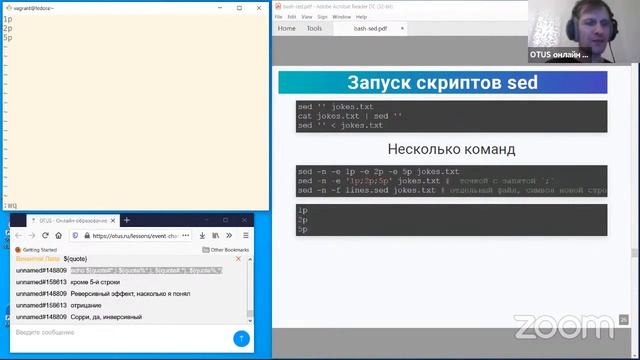Click chat message 'Реверсивный эффект, насколько я понял'
640x360 pixels.
130,293
